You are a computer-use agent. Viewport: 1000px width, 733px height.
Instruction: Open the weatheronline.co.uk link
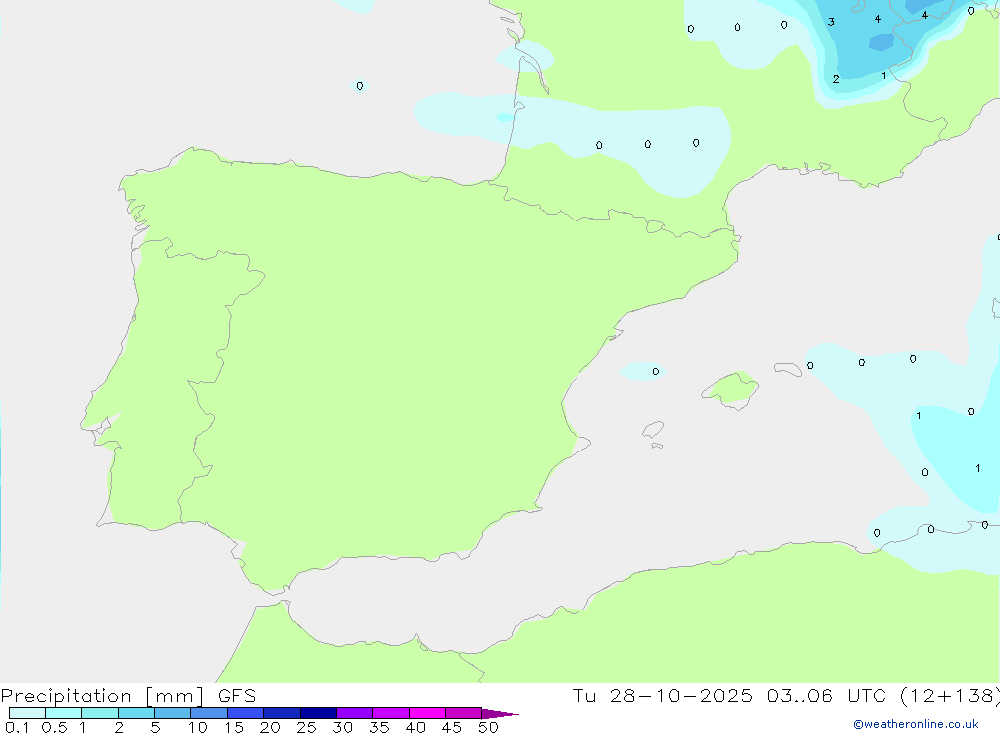916,724
